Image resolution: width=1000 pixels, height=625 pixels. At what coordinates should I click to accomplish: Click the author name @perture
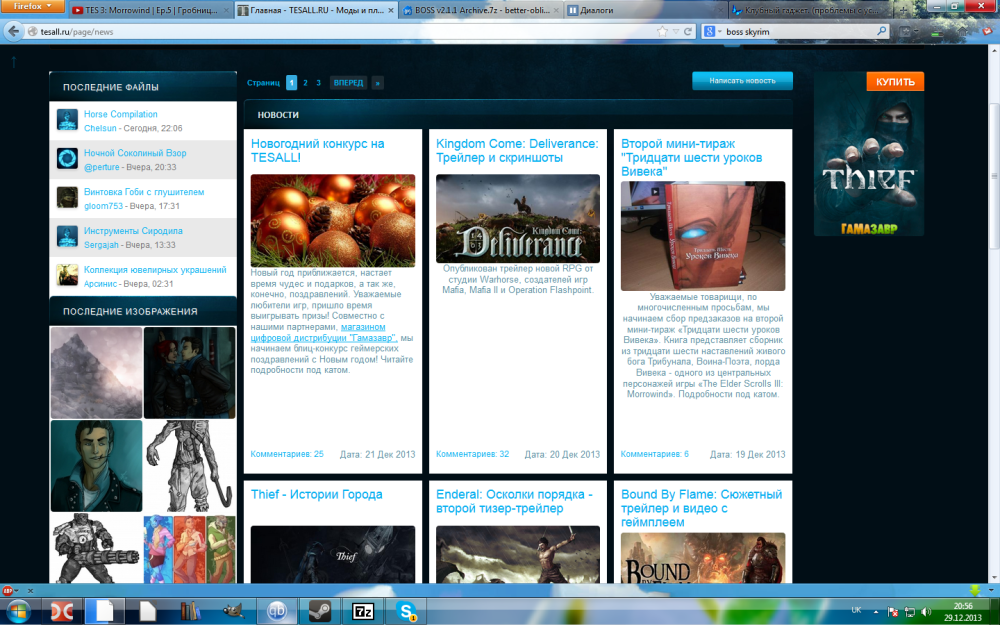101,167
